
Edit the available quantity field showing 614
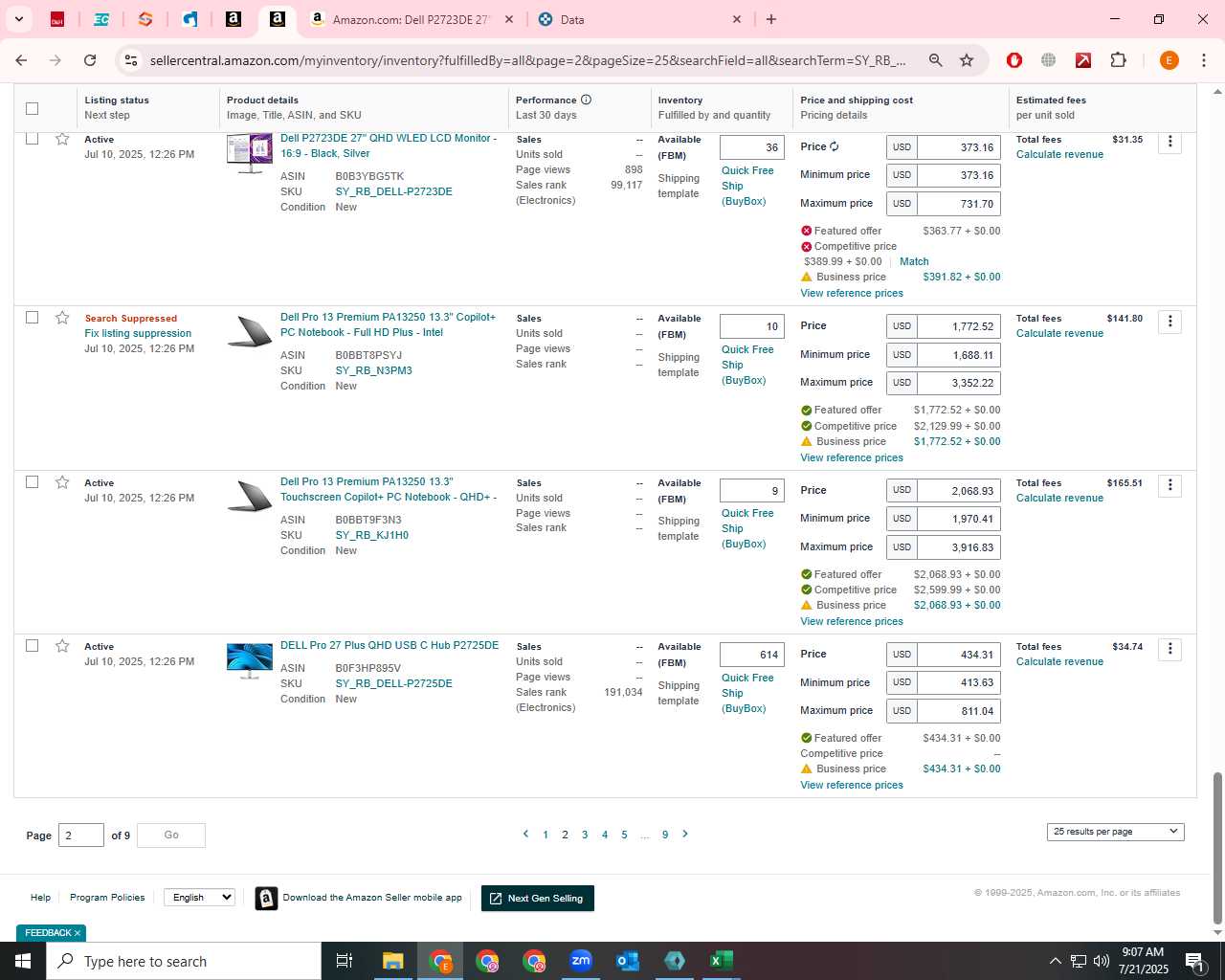[752, 655]
